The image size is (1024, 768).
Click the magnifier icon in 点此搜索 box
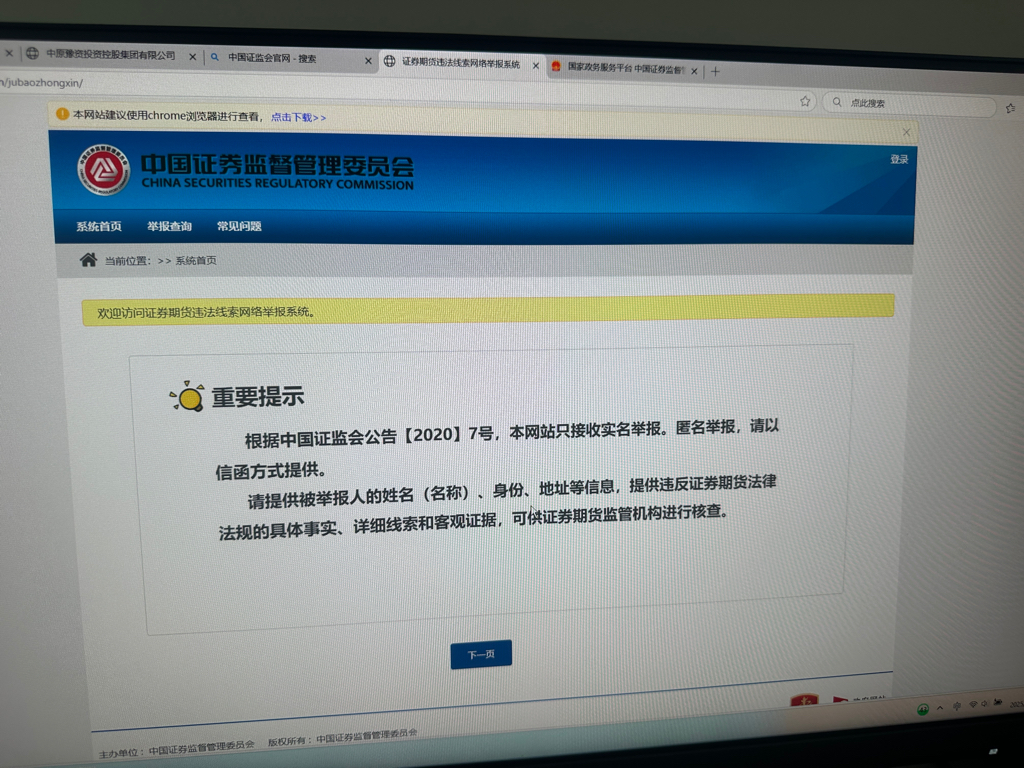coord(837,102)
